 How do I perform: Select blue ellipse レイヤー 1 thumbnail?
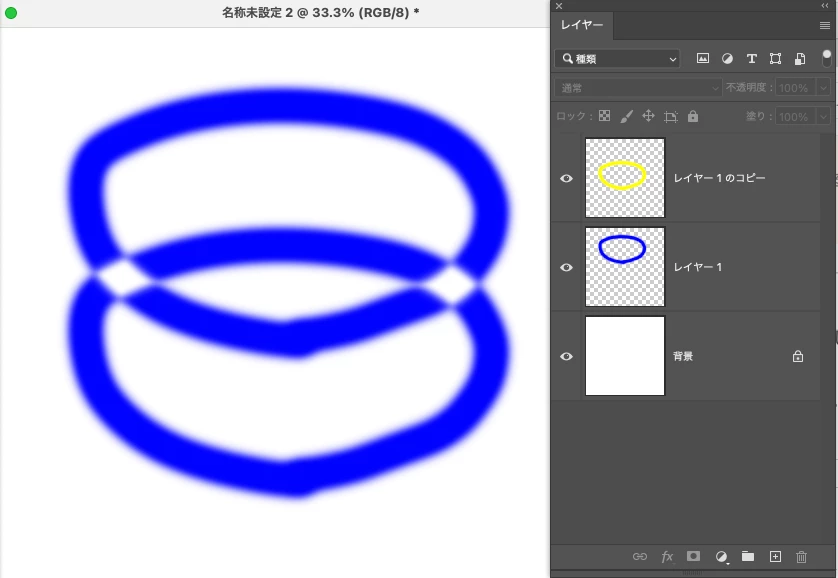click(x=625, y=267)
